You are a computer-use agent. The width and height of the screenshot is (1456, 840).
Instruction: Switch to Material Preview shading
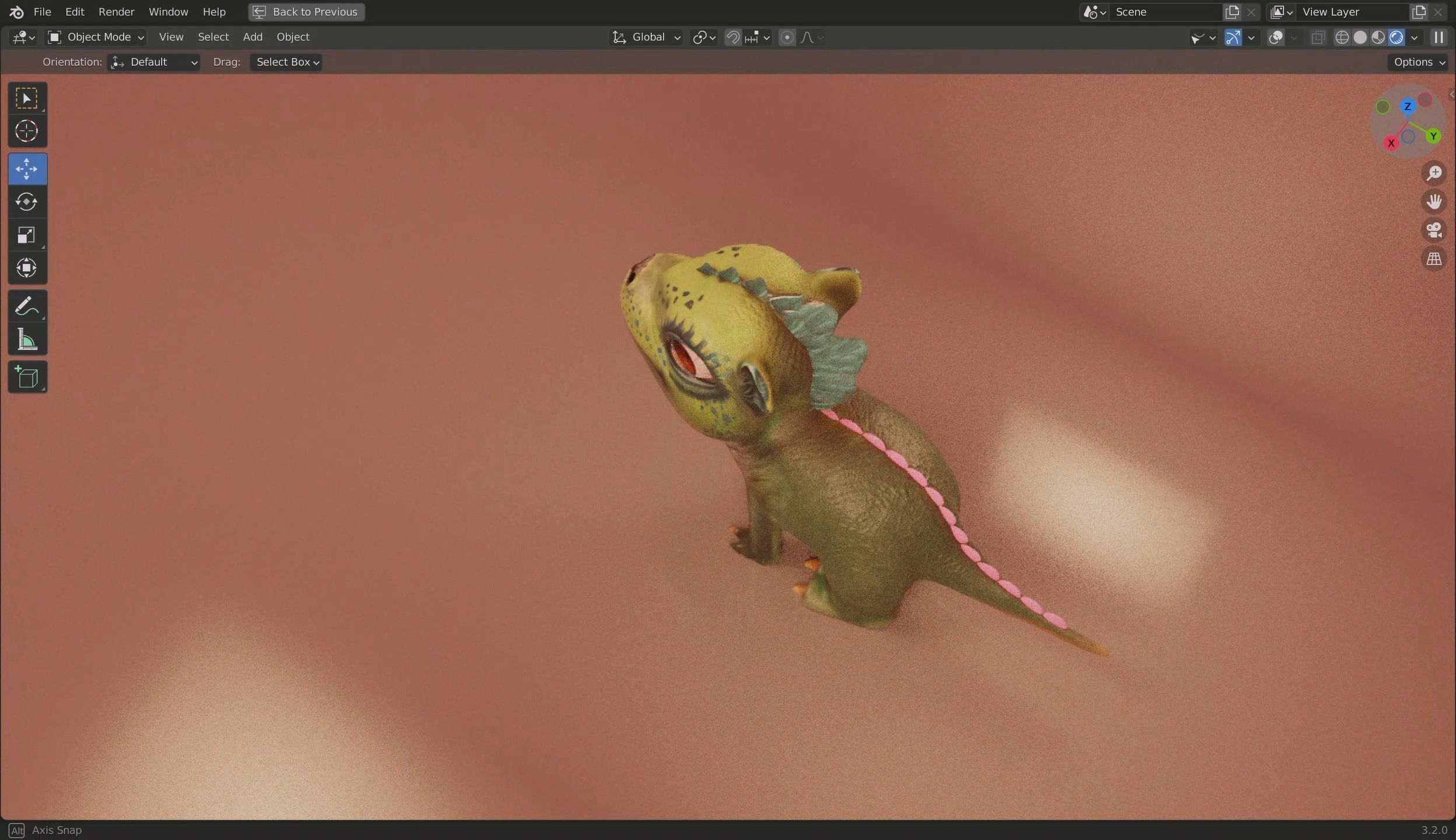coord(1378,37)
